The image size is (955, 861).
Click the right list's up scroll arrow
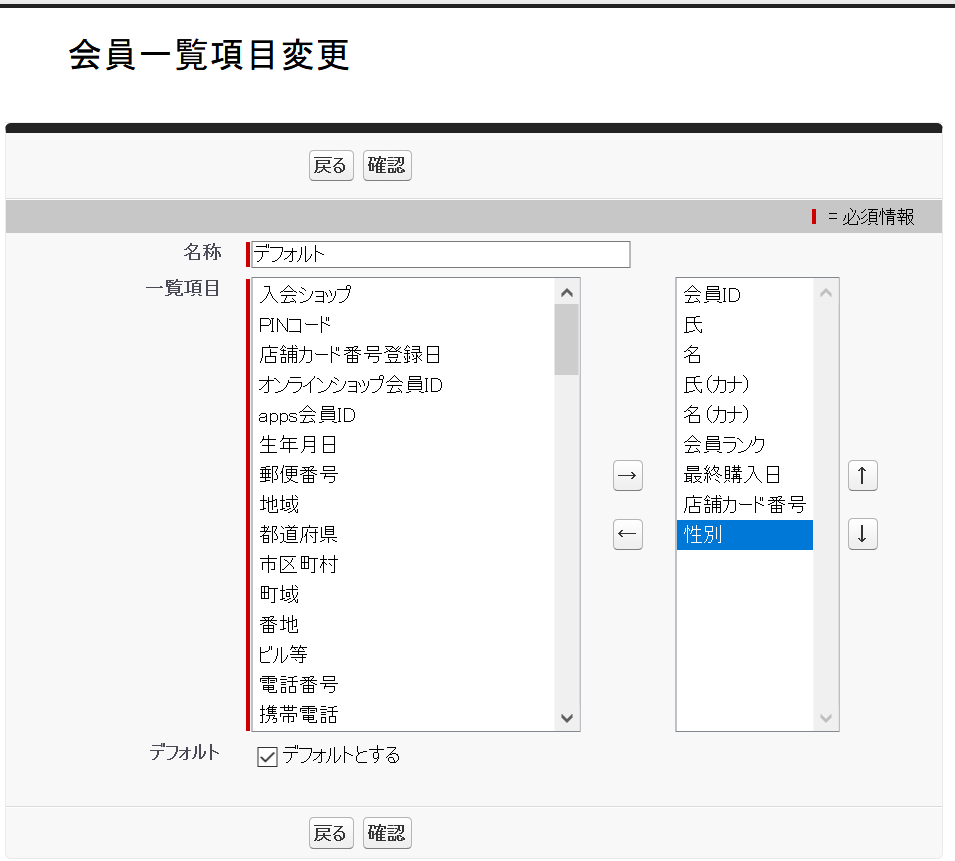(x=825, y=293)
